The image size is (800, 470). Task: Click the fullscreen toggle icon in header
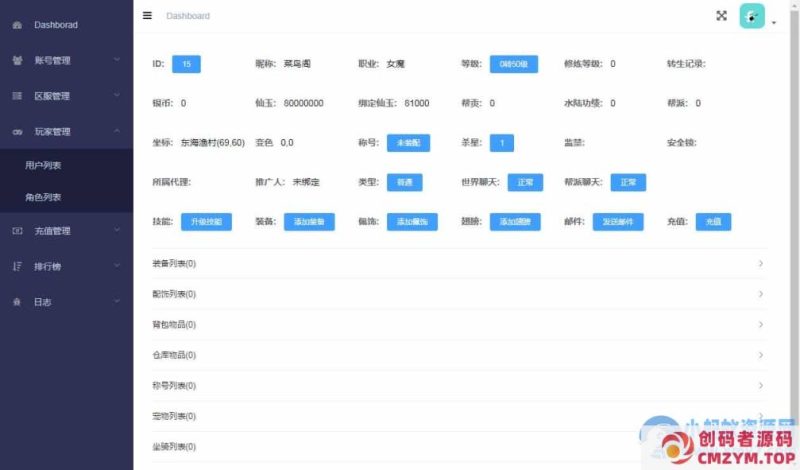tap(721, 16)
